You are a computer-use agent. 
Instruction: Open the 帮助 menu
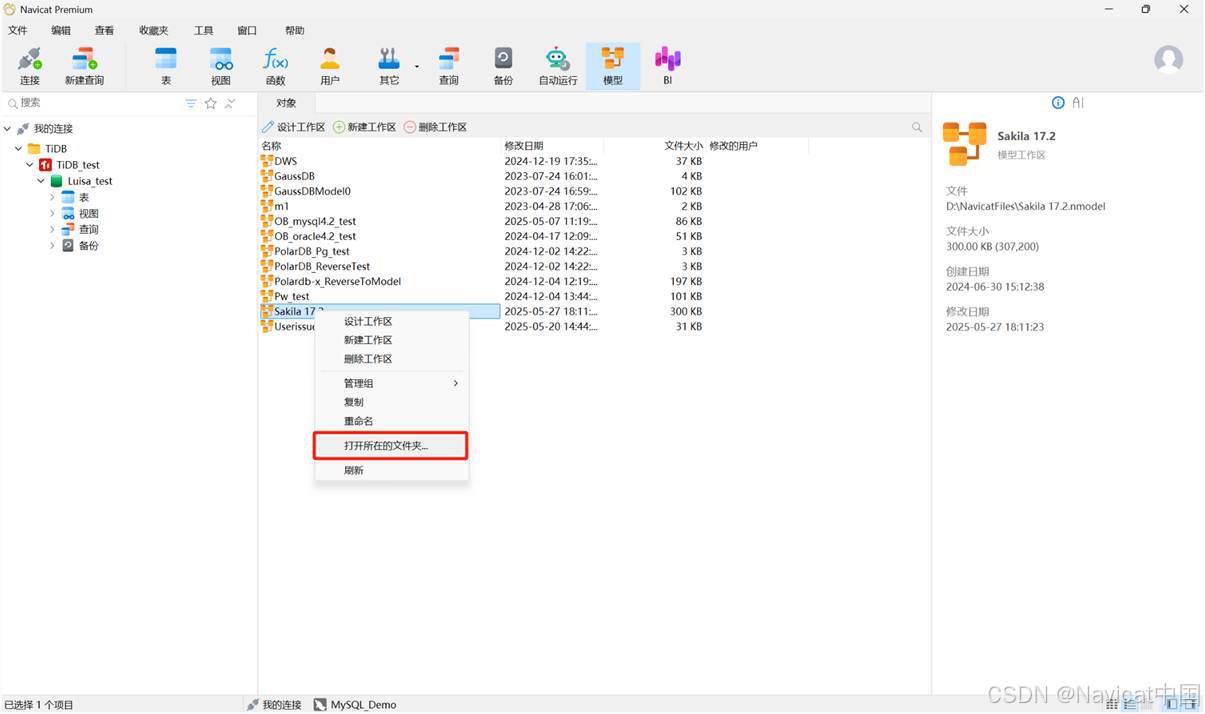click(x=294, y=31)
